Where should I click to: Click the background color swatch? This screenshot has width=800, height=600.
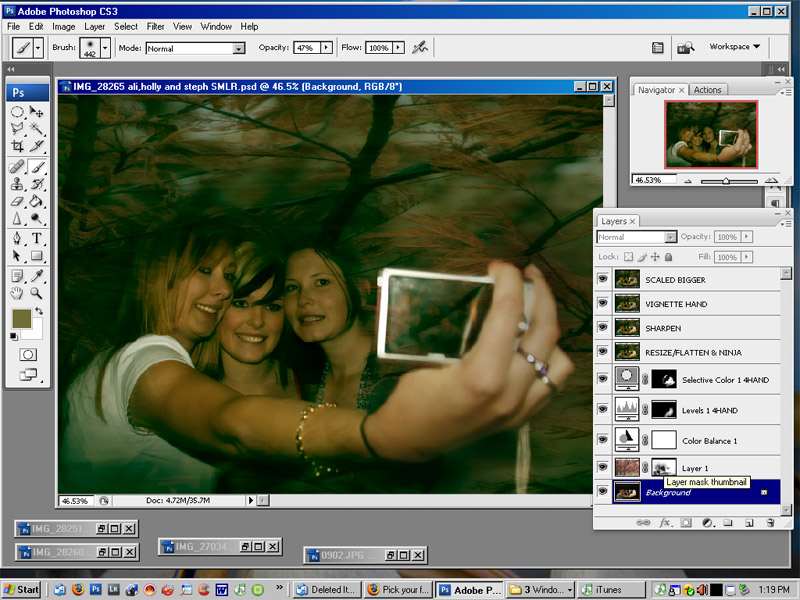click(x=34, y=331)
